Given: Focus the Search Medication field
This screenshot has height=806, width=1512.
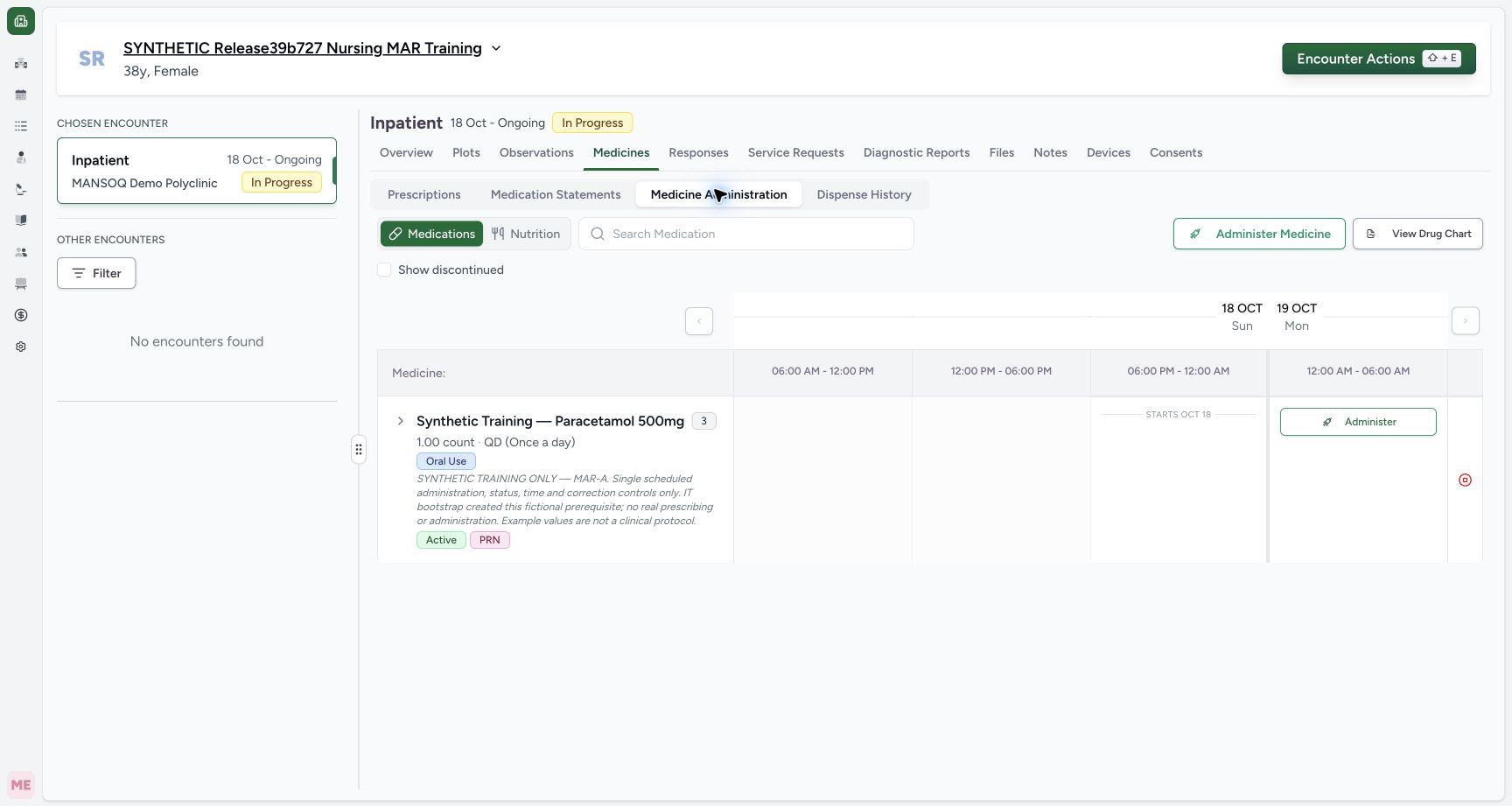Looking at the screenshot, I should [746, 234].
